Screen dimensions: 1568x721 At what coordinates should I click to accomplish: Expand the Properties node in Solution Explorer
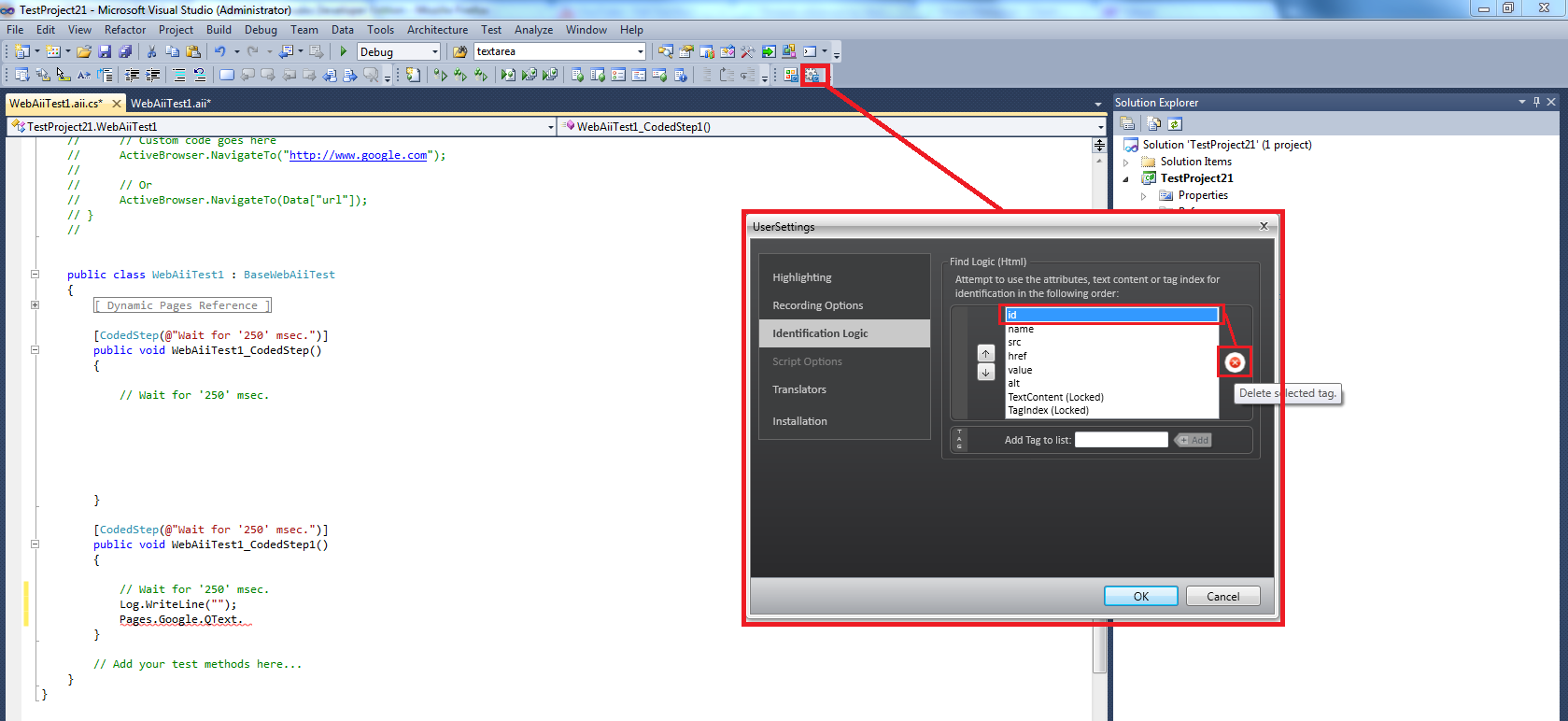pos(1143,195)
